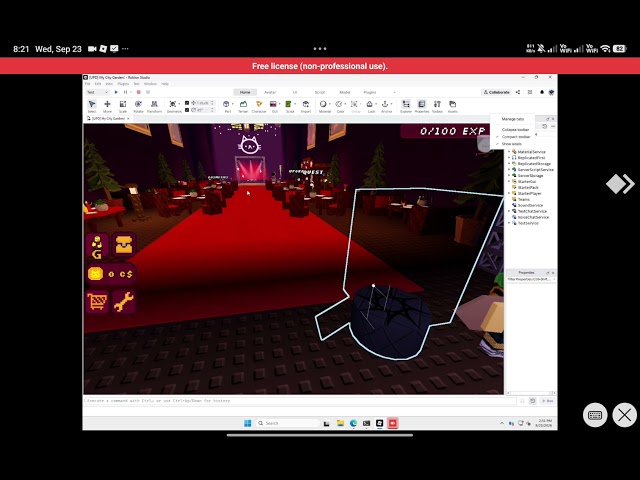The image size is (640, 480).
Task: Open File Explorer from the taskbar
Action: [340, 423]
